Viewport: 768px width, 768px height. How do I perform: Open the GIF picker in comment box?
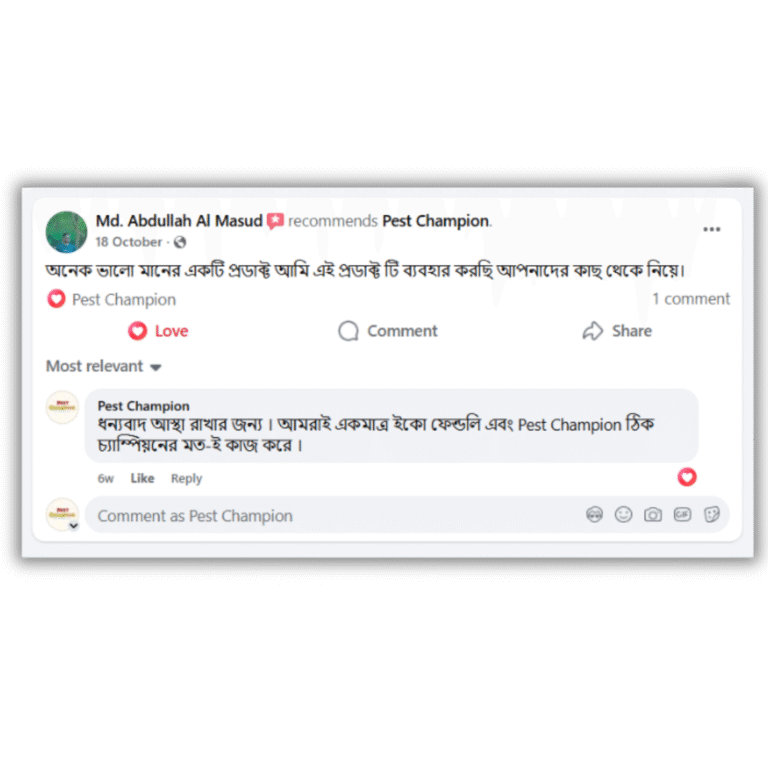tap(682, 514)
